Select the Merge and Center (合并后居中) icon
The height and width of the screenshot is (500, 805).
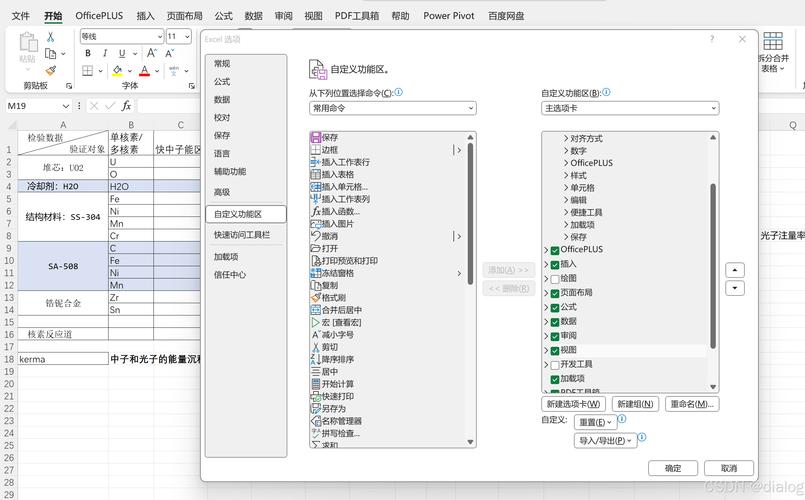point(316,310)
